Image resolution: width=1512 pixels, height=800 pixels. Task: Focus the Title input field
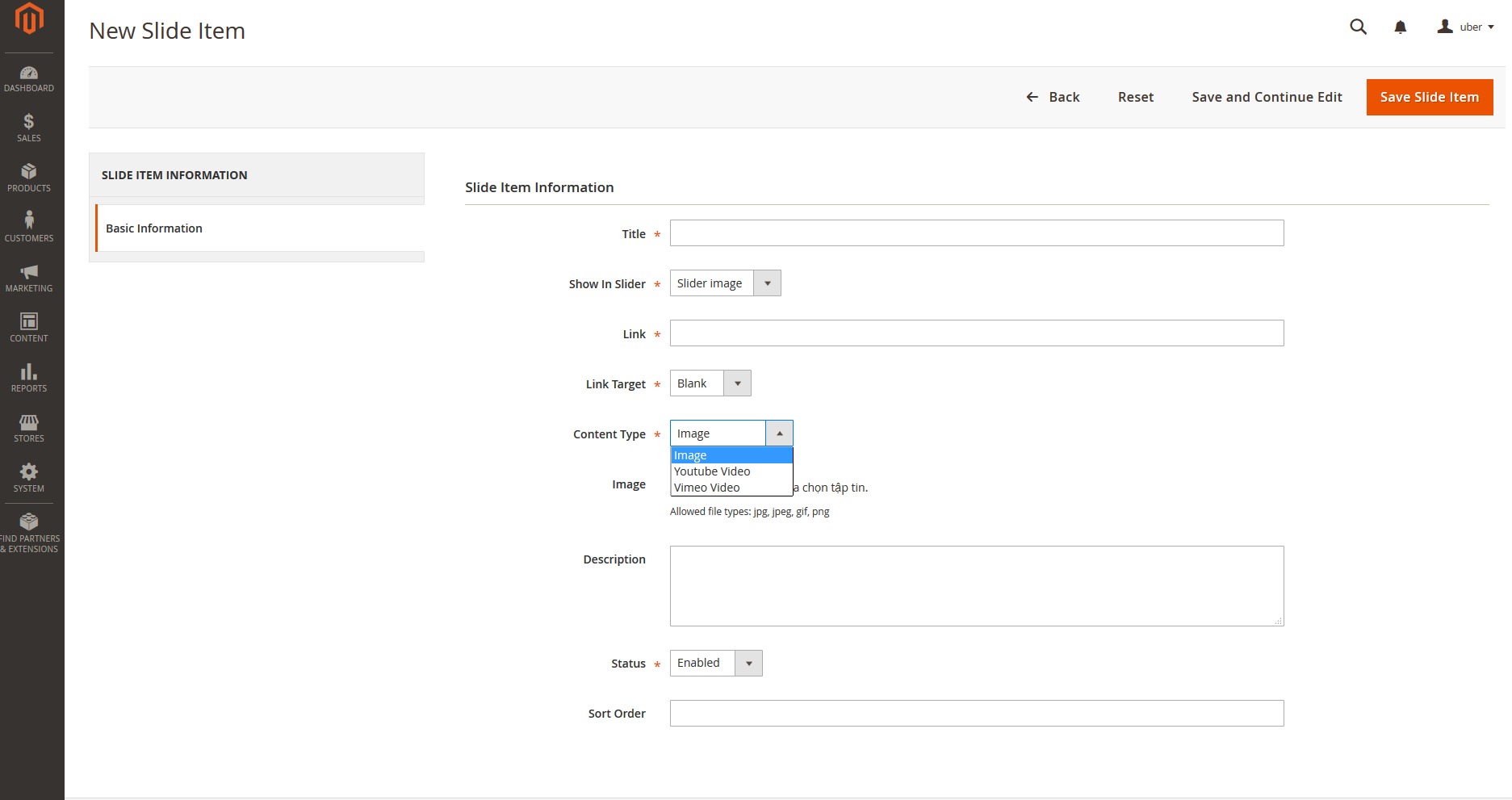click(x=977, y=233)
